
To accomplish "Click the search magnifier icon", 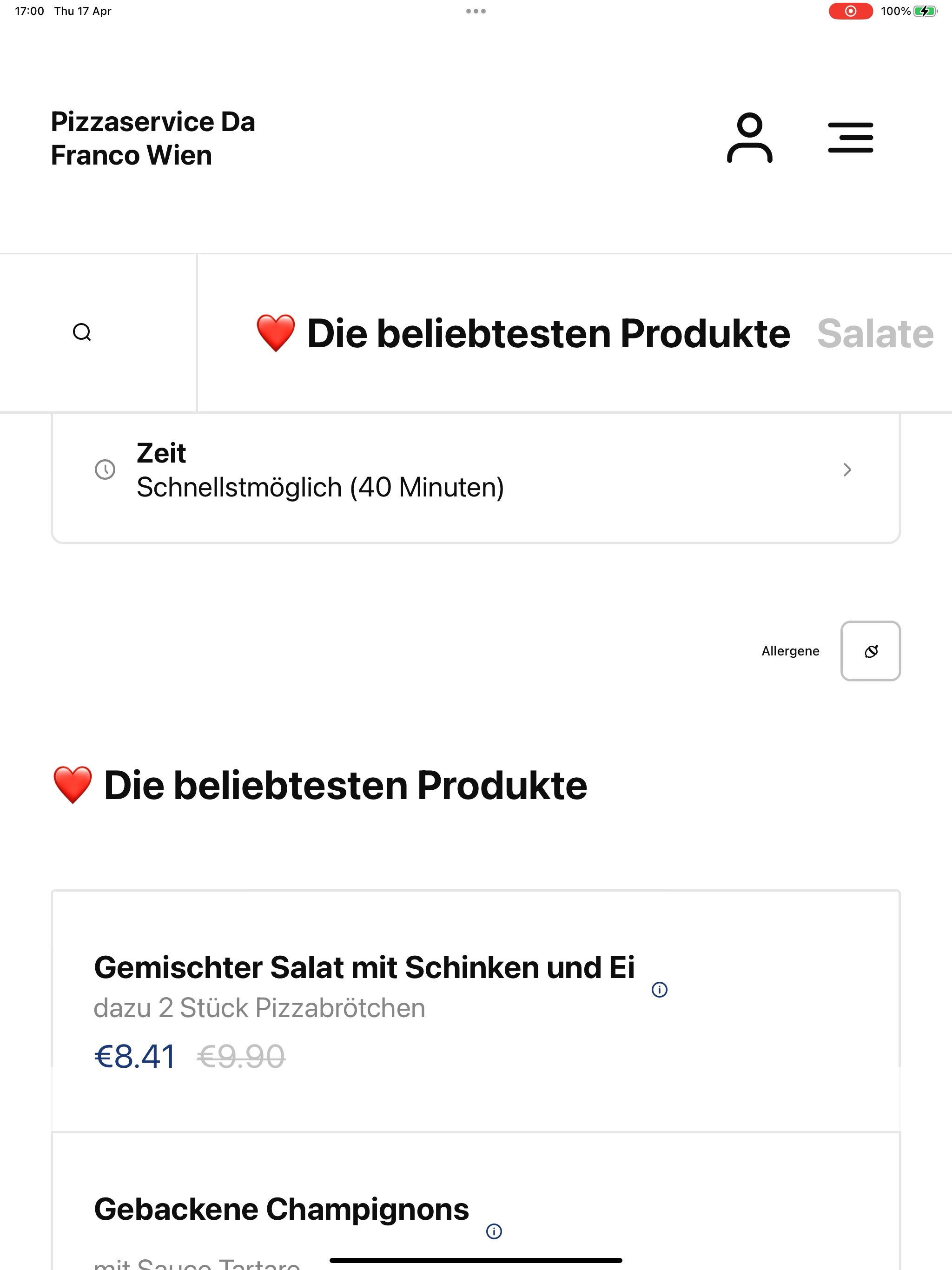I will point(82,332).
